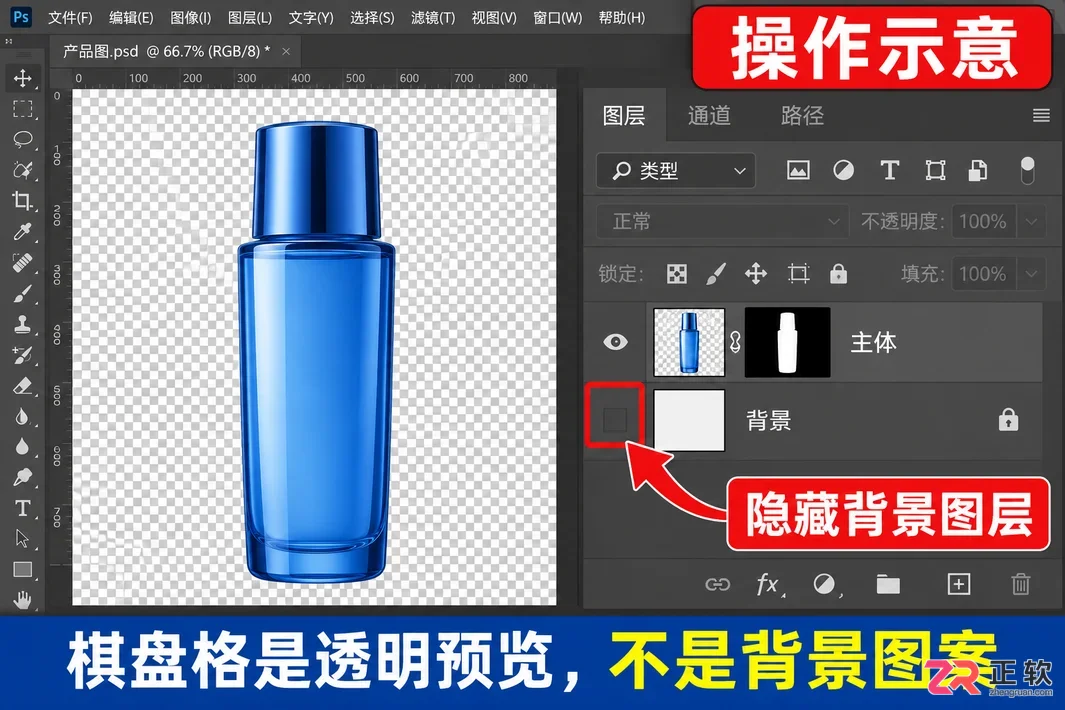Select the Spot Healing Brush tool
The height and width of the screenshot is (710, 1065).
click(x=22, y=262)
